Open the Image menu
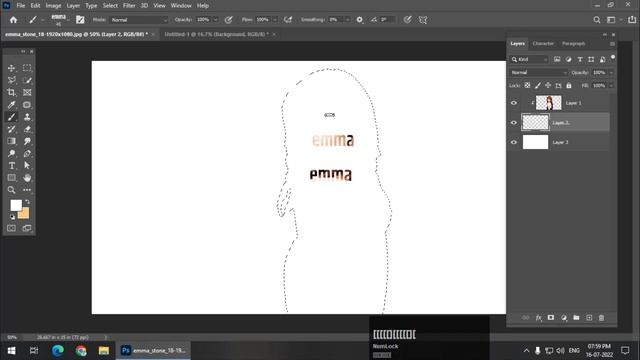The height and width of the screenshot is (360, 640). click(x=53, y=6)
